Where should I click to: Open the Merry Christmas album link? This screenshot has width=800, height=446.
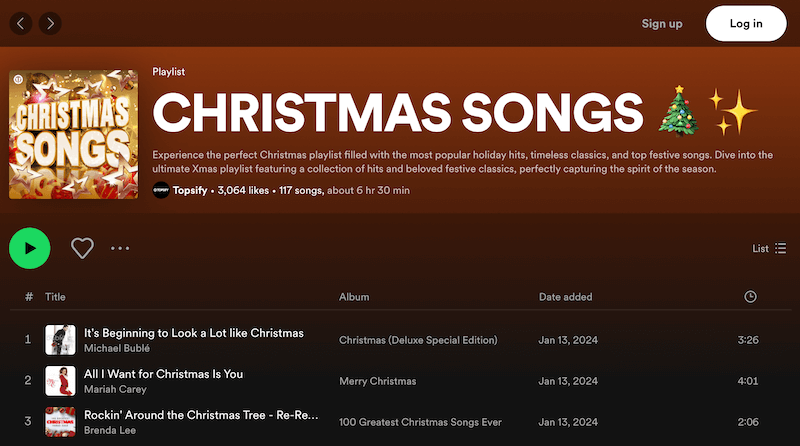(377, 381)
